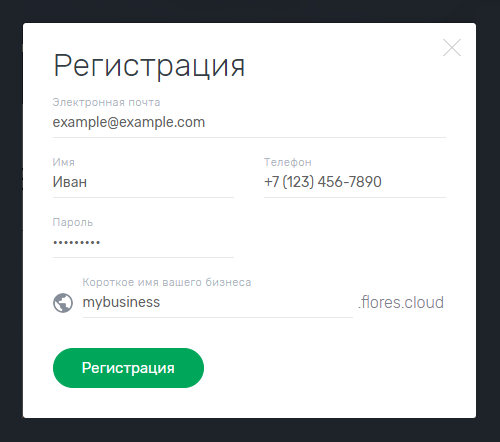Click the globe icon beside business name
Viewport: 500px width, 442px height.
click(x=63, y=303)
